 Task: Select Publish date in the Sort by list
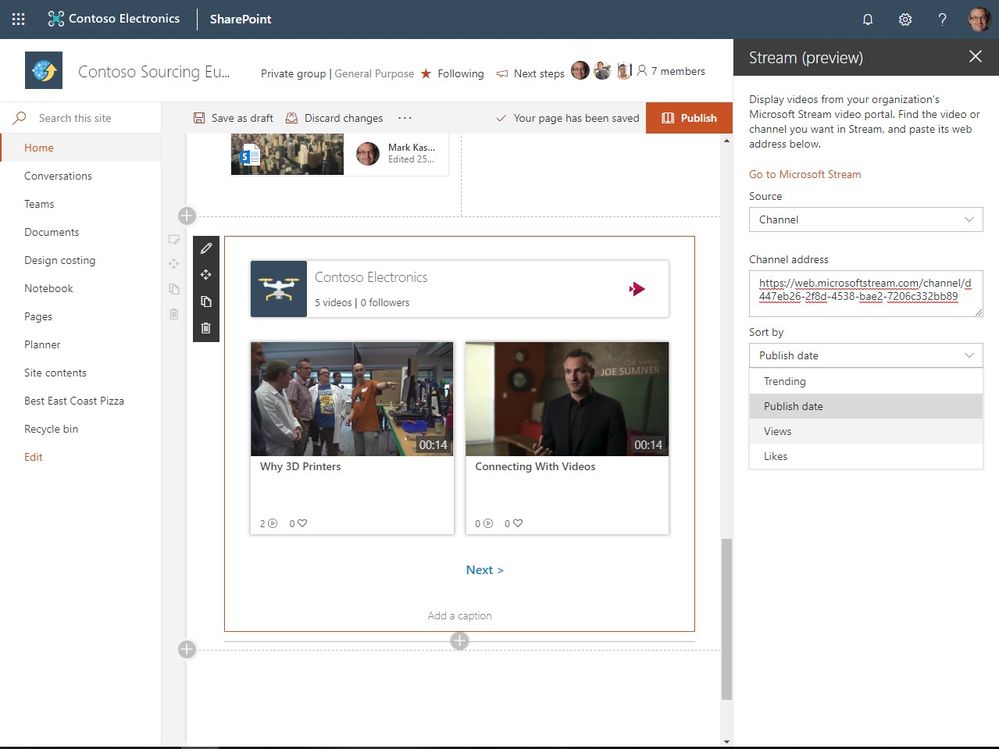tap(866, 406)
